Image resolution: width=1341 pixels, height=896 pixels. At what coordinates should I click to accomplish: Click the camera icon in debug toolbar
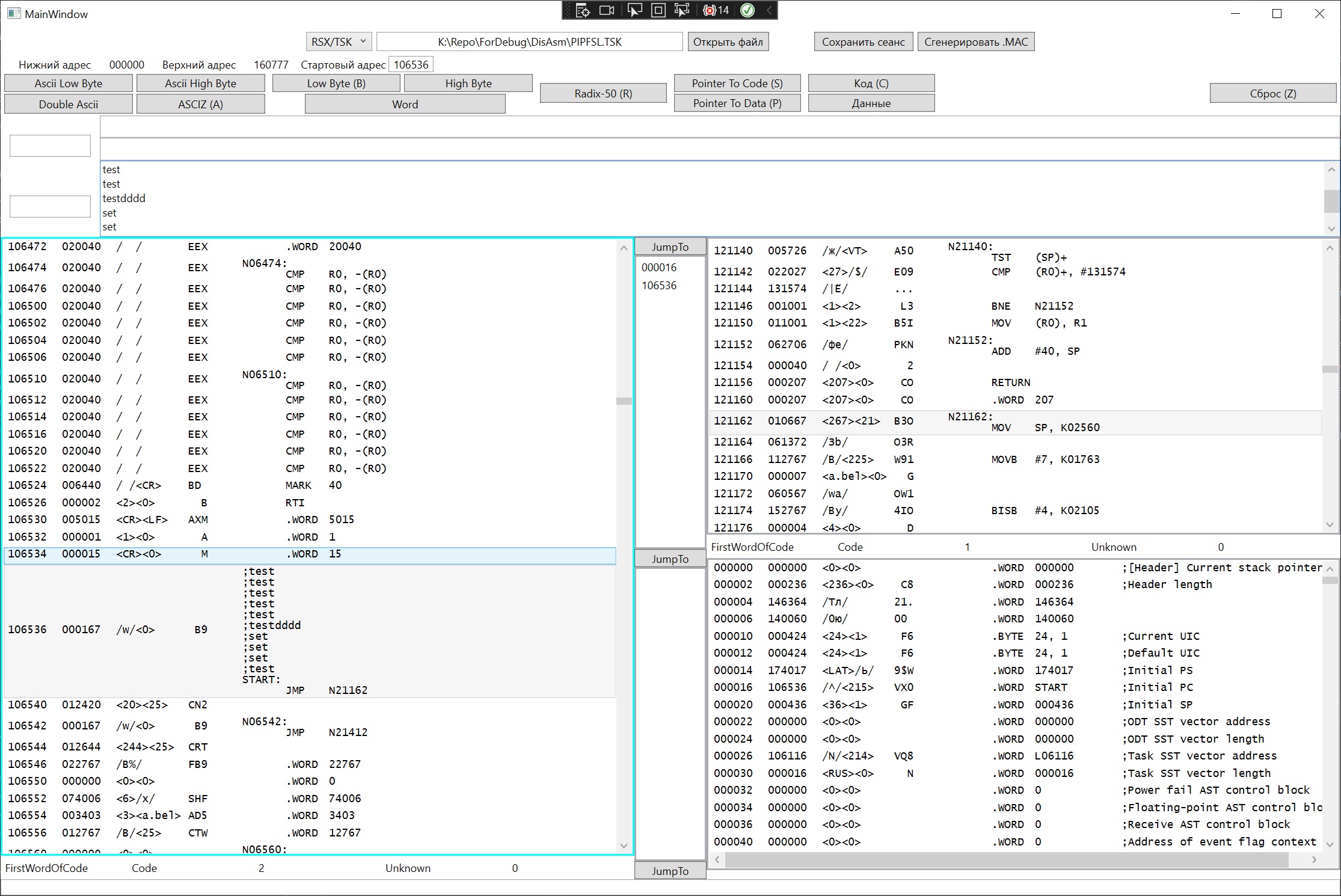(x=607, y=10)
